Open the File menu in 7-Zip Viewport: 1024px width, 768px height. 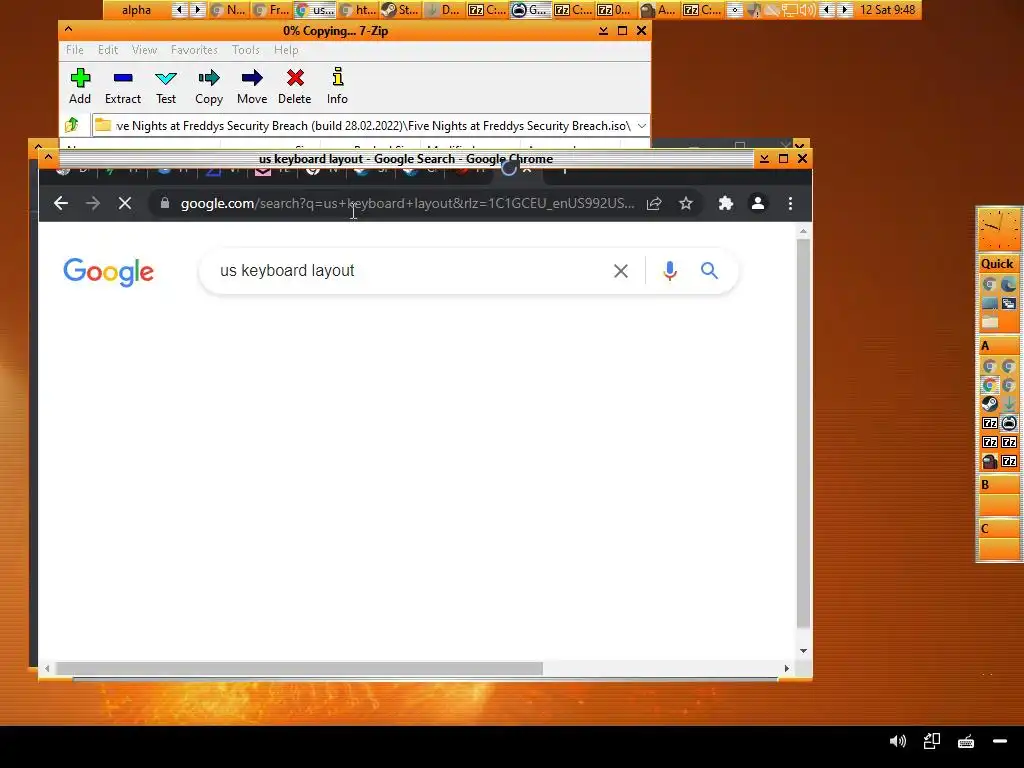pos(74,50)
